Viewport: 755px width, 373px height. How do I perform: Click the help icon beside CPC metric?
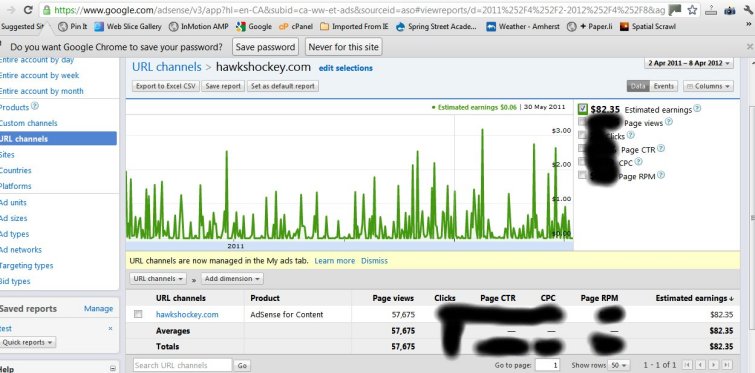638,162
